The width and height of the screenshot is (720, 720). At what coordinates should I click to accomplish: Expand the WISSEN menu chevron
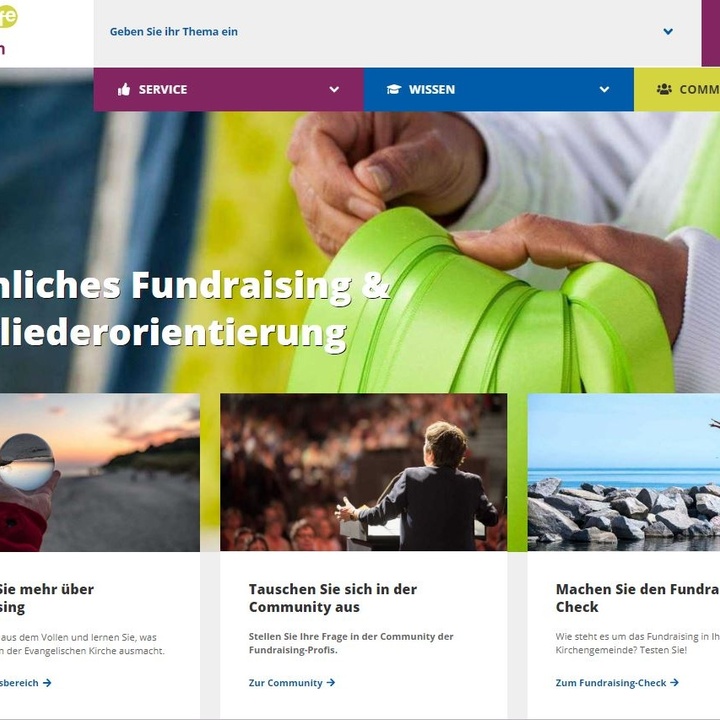click(x=604, y=90)
